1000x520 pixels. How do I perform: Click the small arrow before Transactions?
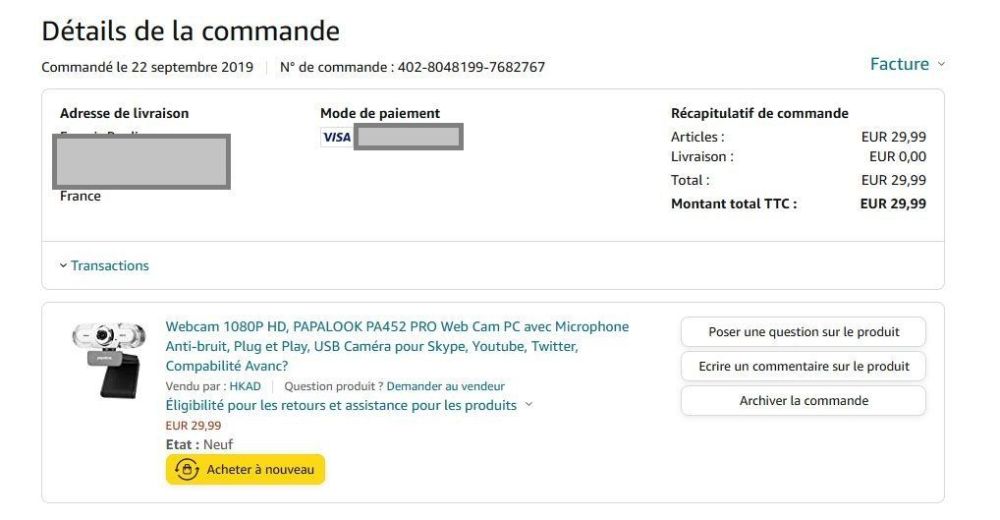point(63,266)
